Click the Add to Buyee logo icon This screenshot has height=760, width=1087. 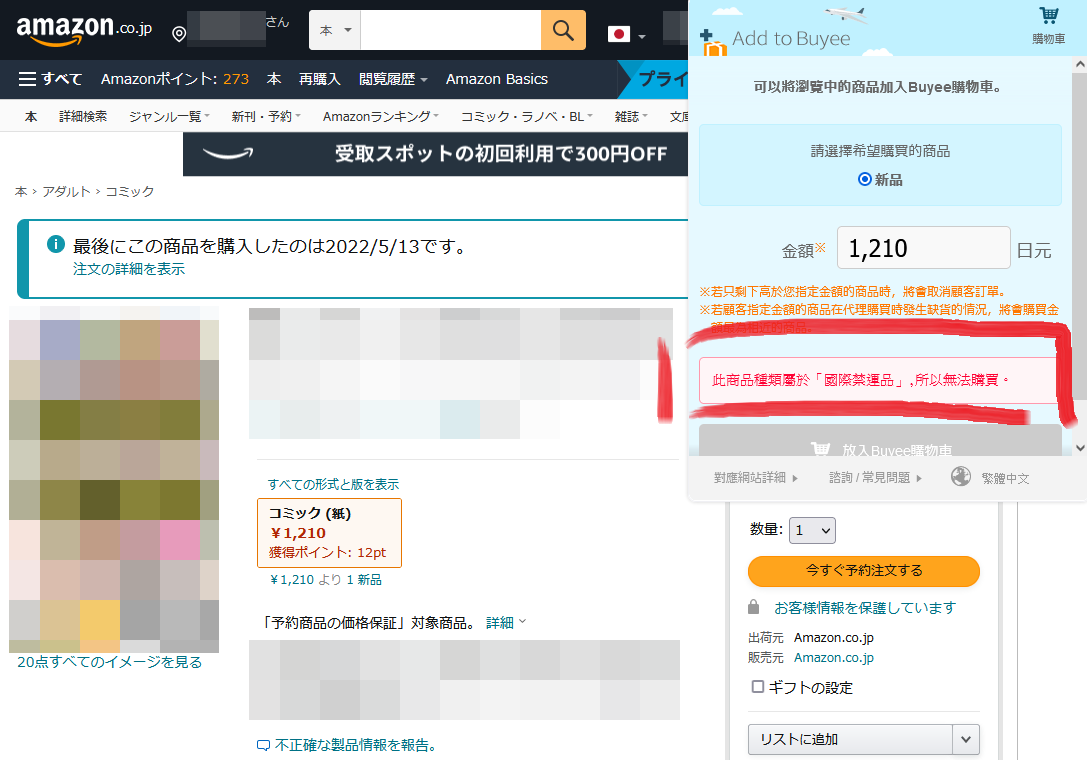713,43
